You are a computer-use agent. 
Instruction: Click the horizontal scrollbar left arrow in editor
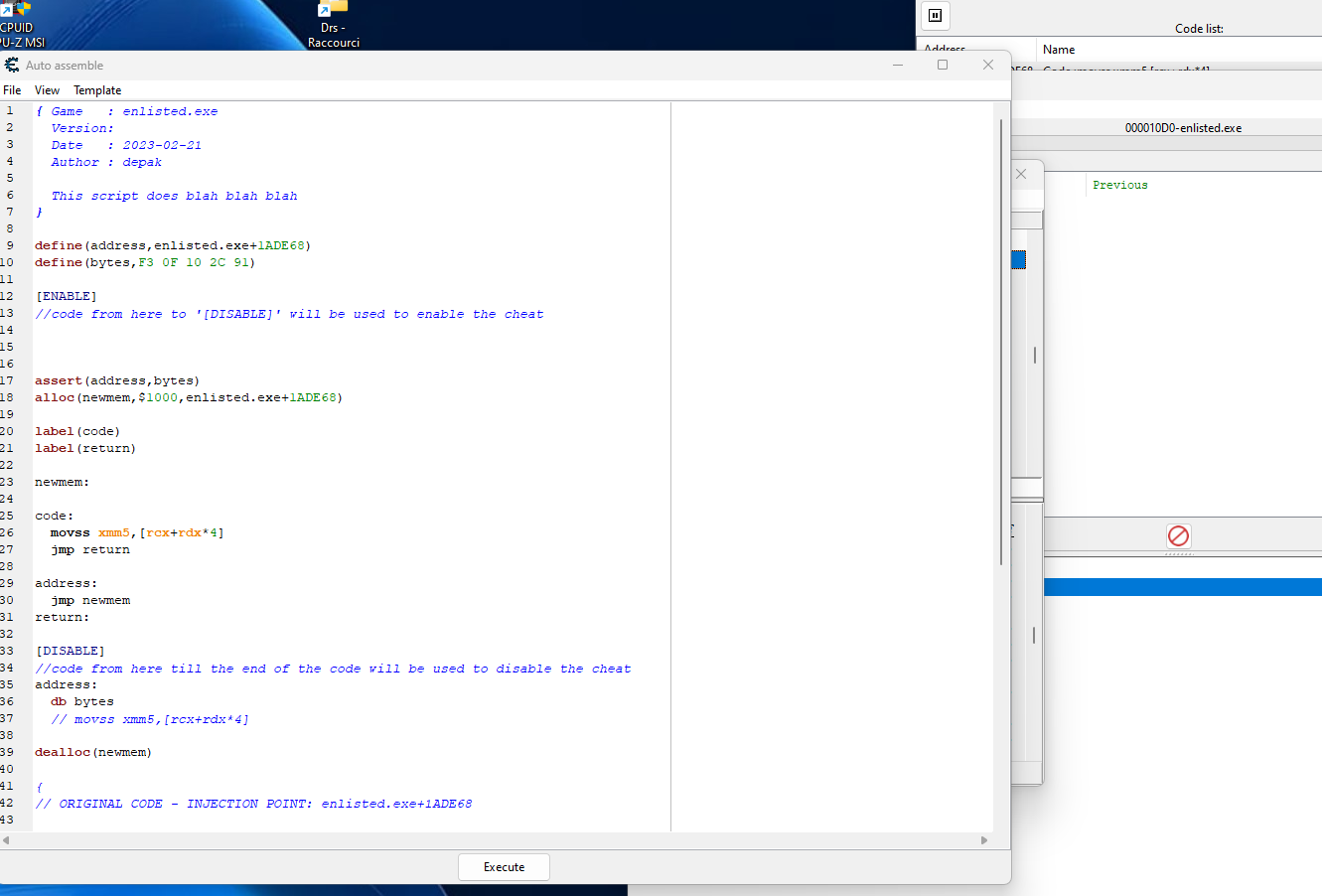tap(6, 840)
